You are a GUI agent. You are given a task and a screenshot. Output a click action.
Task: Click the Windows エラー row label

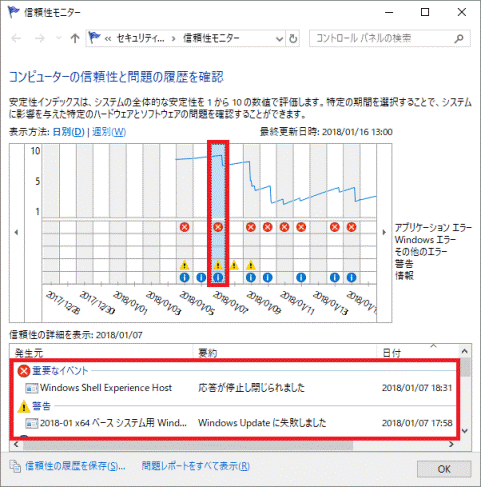pyautogui.click(x=425, y=240)
